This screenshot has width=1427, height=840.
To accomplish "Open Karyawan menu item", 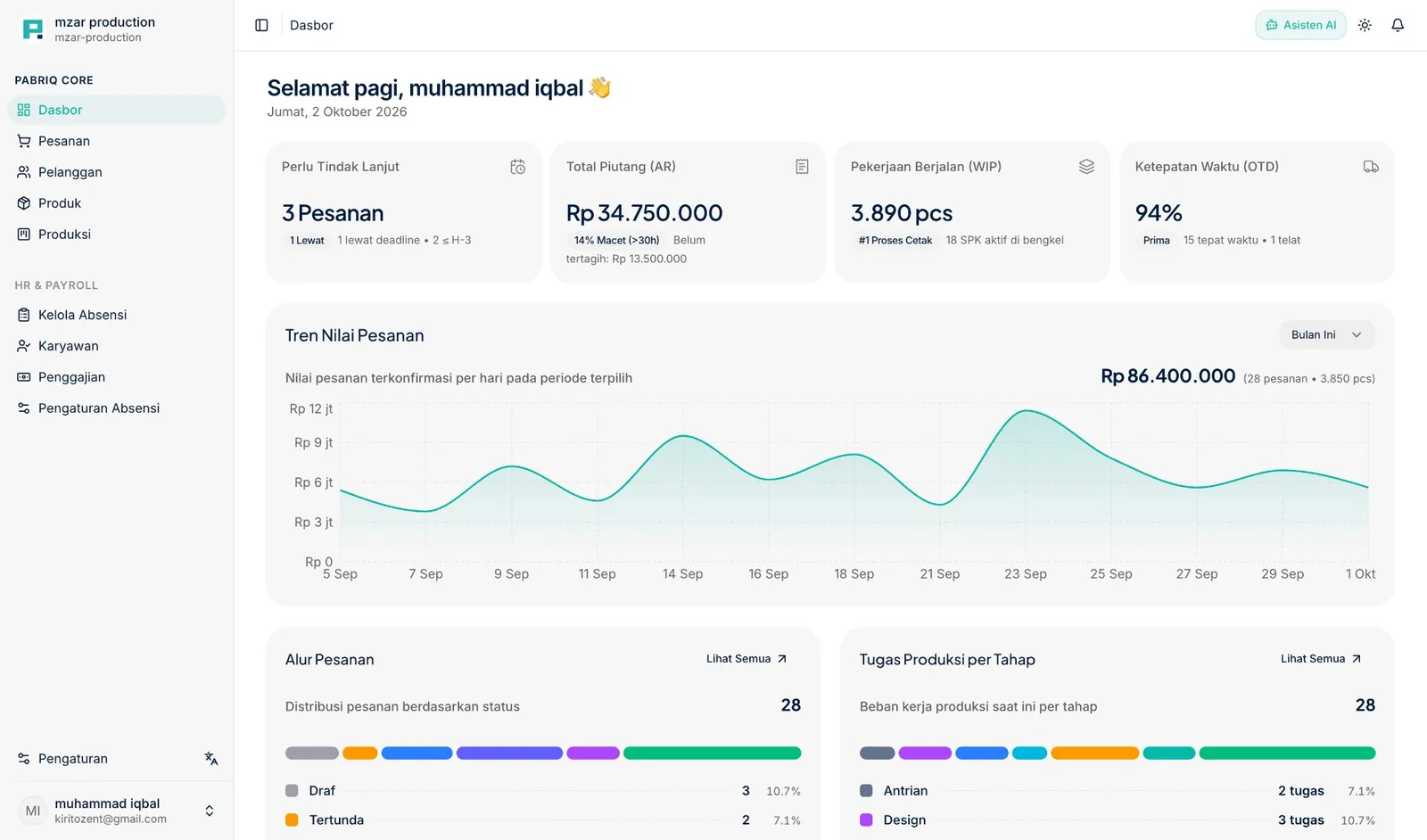I will 117,346.
